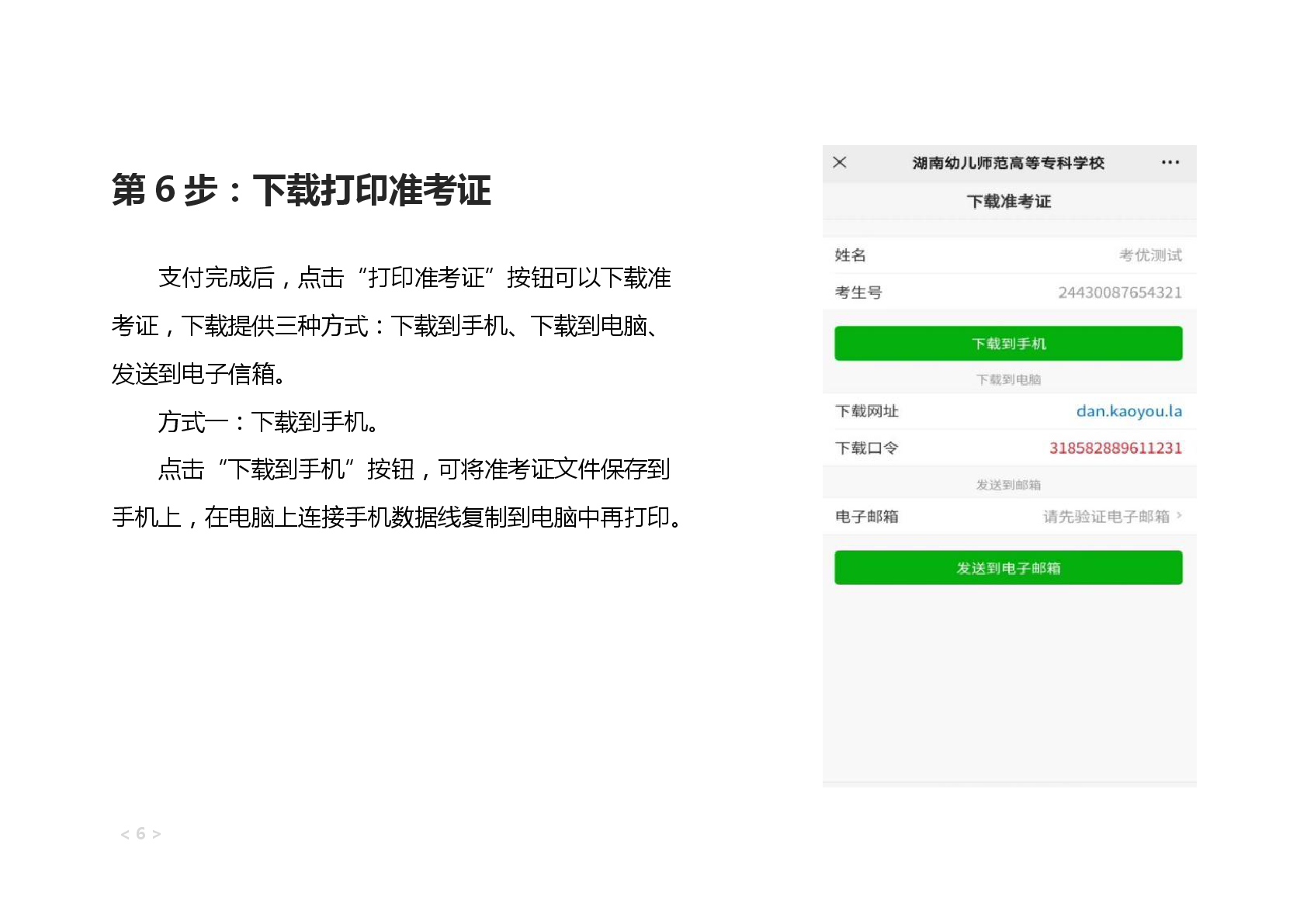Image resolution: width=1307 pixels, height=924 pixels.
Task: Expand the chevron beside 请先验证电子邮箱
Action: [1180, 515]
